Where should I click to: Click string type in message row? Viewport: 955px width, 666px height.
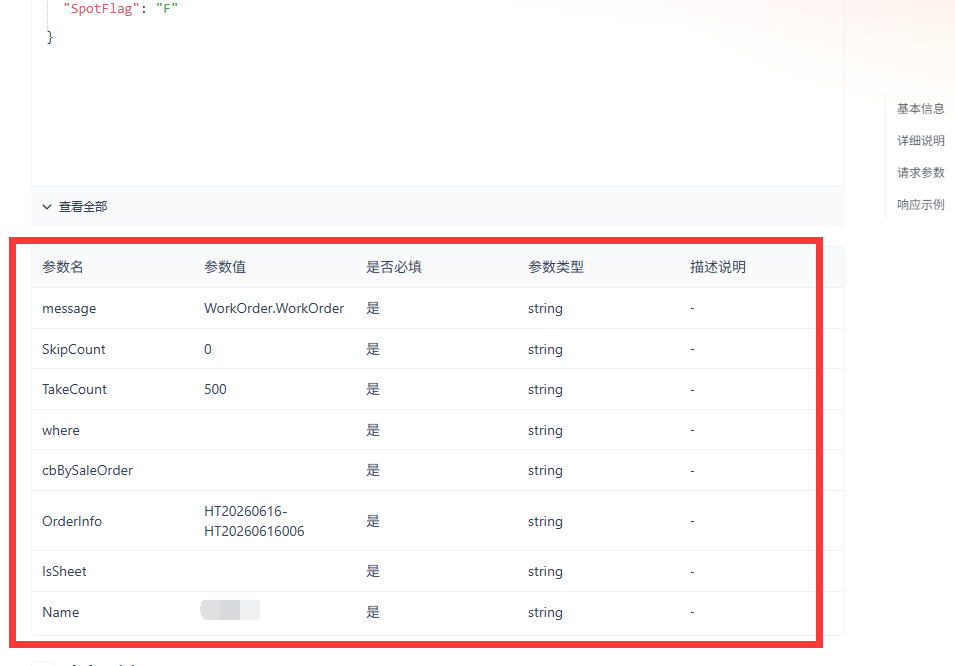[x=545, y=308]
